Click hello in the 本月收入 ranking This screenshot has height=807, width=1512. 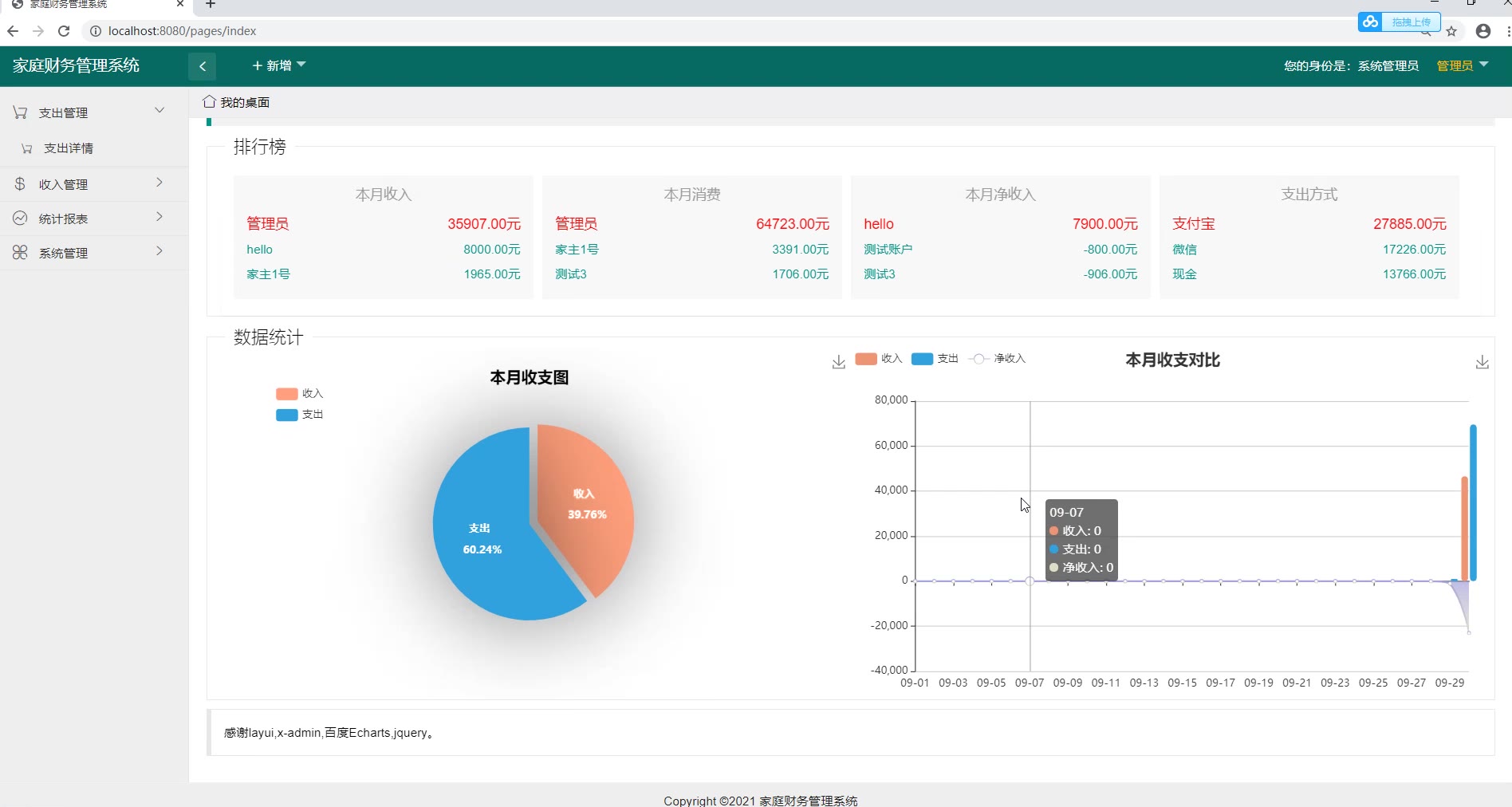coord(260,250)
